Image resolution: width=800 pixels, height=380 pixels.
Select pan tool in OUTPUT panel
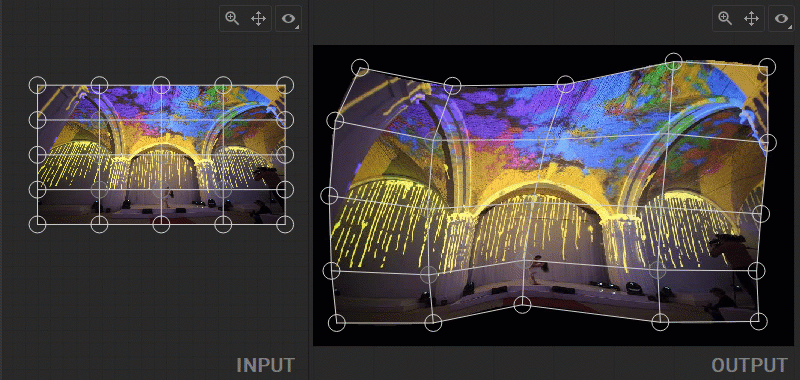click(751, 19)
